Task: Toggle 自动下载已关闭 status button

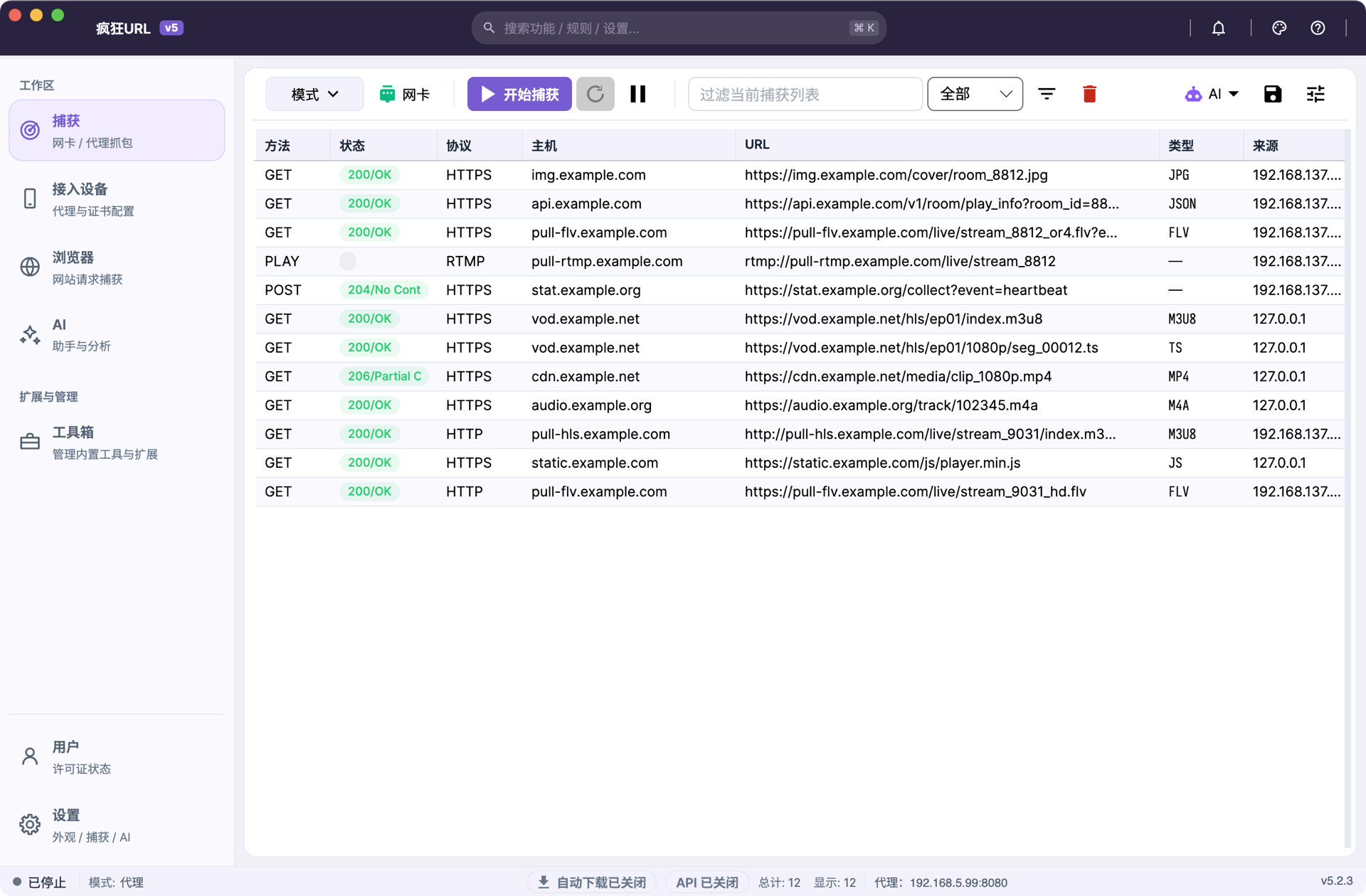Action: click(591, 882)
